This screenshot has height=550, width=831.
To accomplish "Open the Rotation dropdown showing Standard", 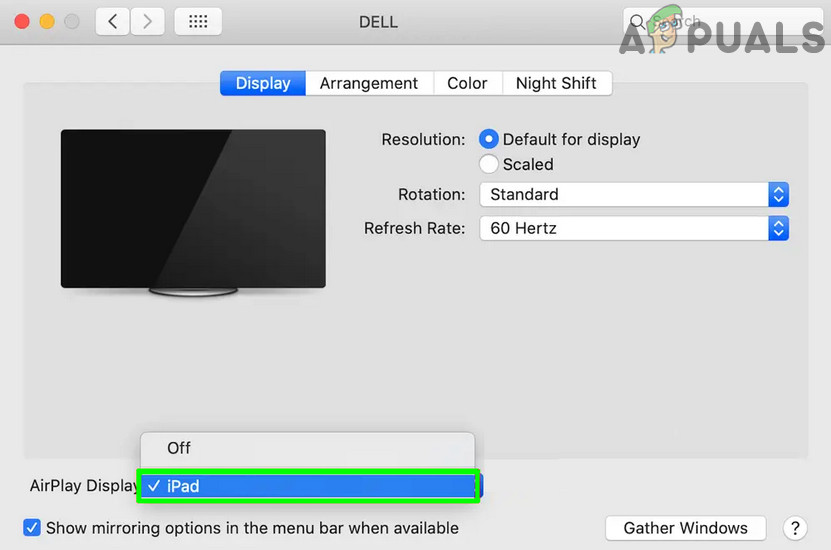I will (x=634, y=194).
